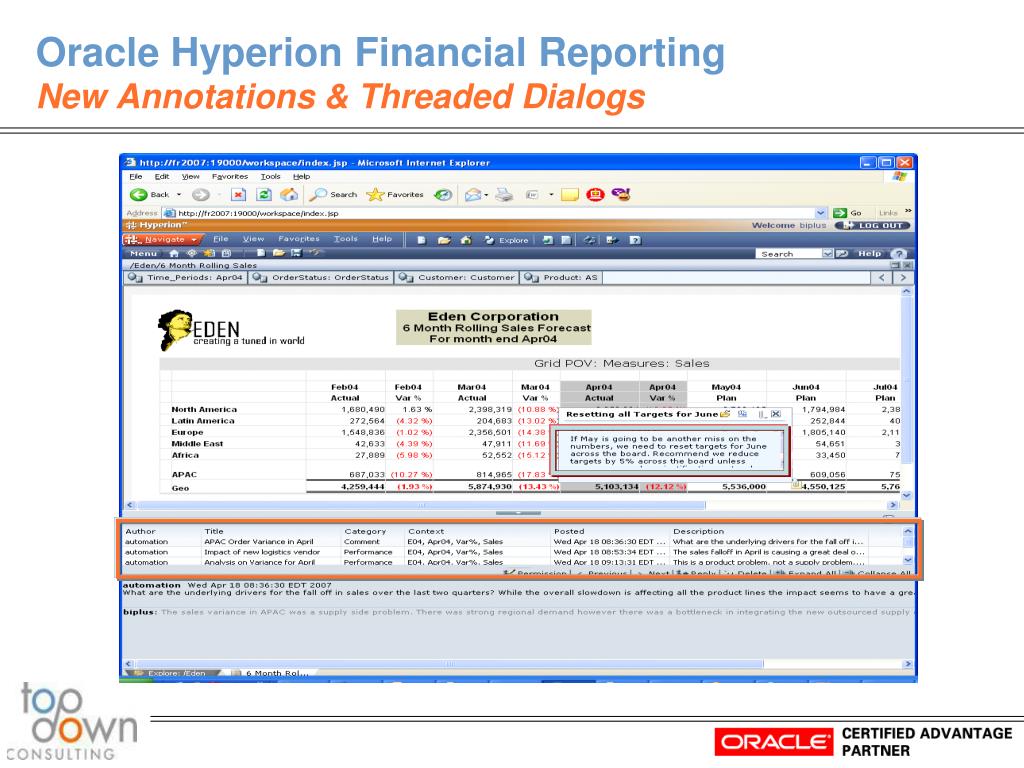
Task: Click the Links chevron in the address row
Action: (908, 212)
